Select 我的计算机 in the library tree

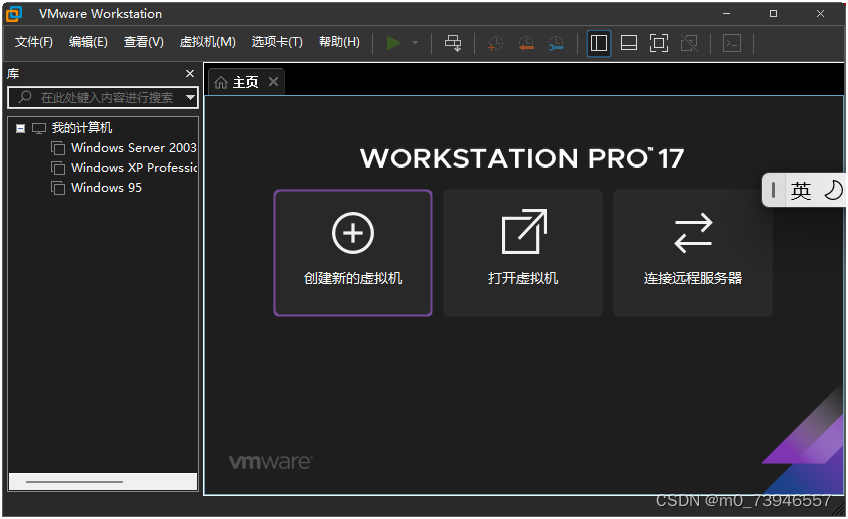[x=82, y=128]
